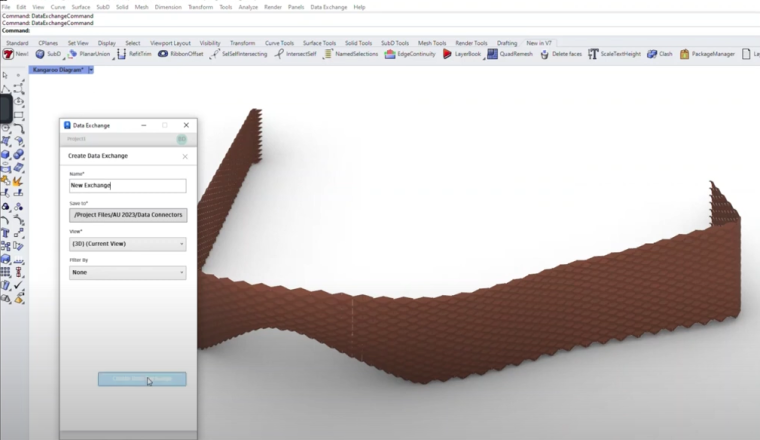Switch to the Mesh Tools toolbar tab

[x=432, y=43]
